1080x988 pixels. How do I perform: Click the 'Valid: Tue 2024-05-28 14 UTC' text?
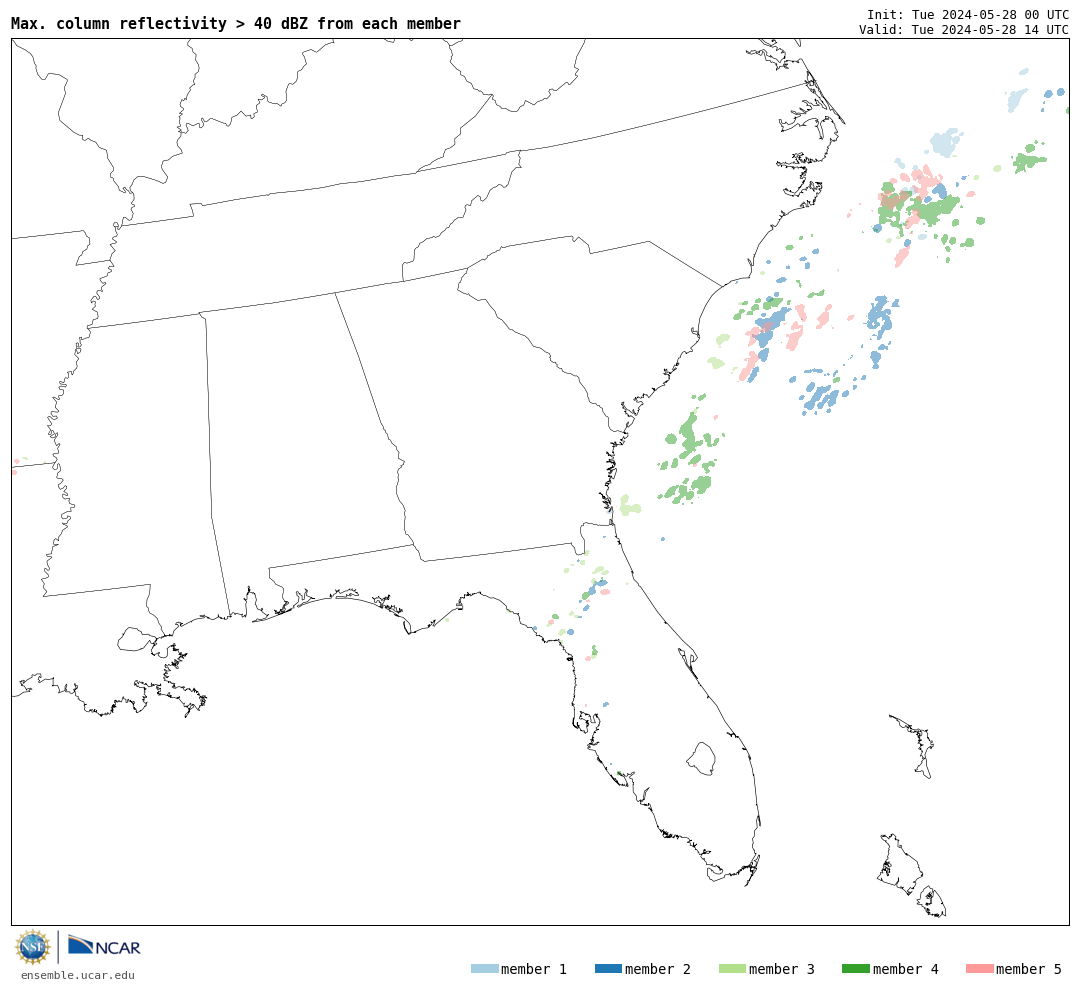click(964, 30)
